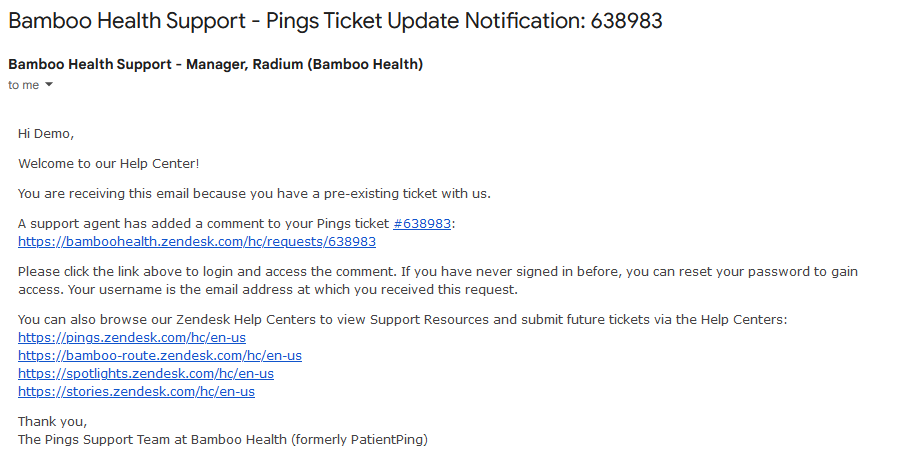Open the spotlights.zendesk.com help center link
Viewport: 907px width, 458px height.
coord(146,374)
